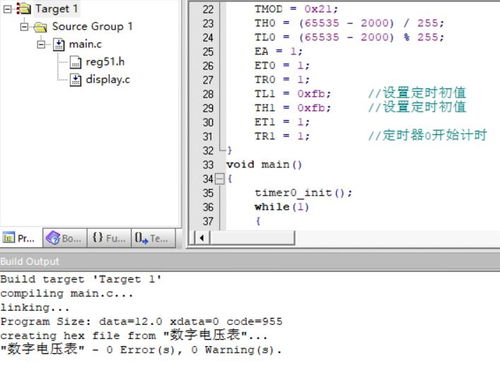Click the 'while(1)' statement
Screen dimensions: 500x366
point(282,207)
